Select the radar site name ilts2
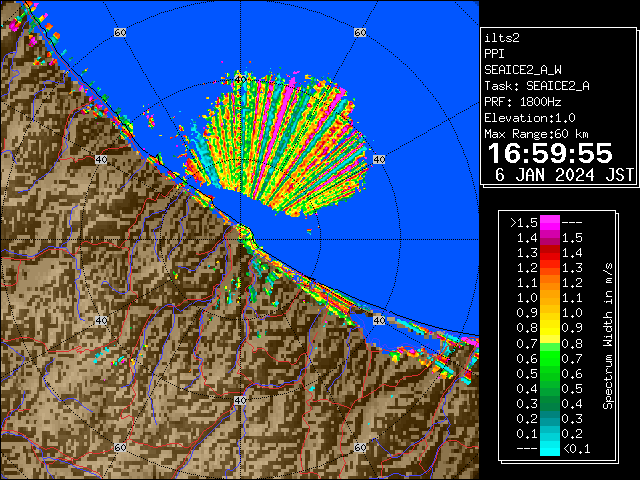 click(x=502, y=38)
